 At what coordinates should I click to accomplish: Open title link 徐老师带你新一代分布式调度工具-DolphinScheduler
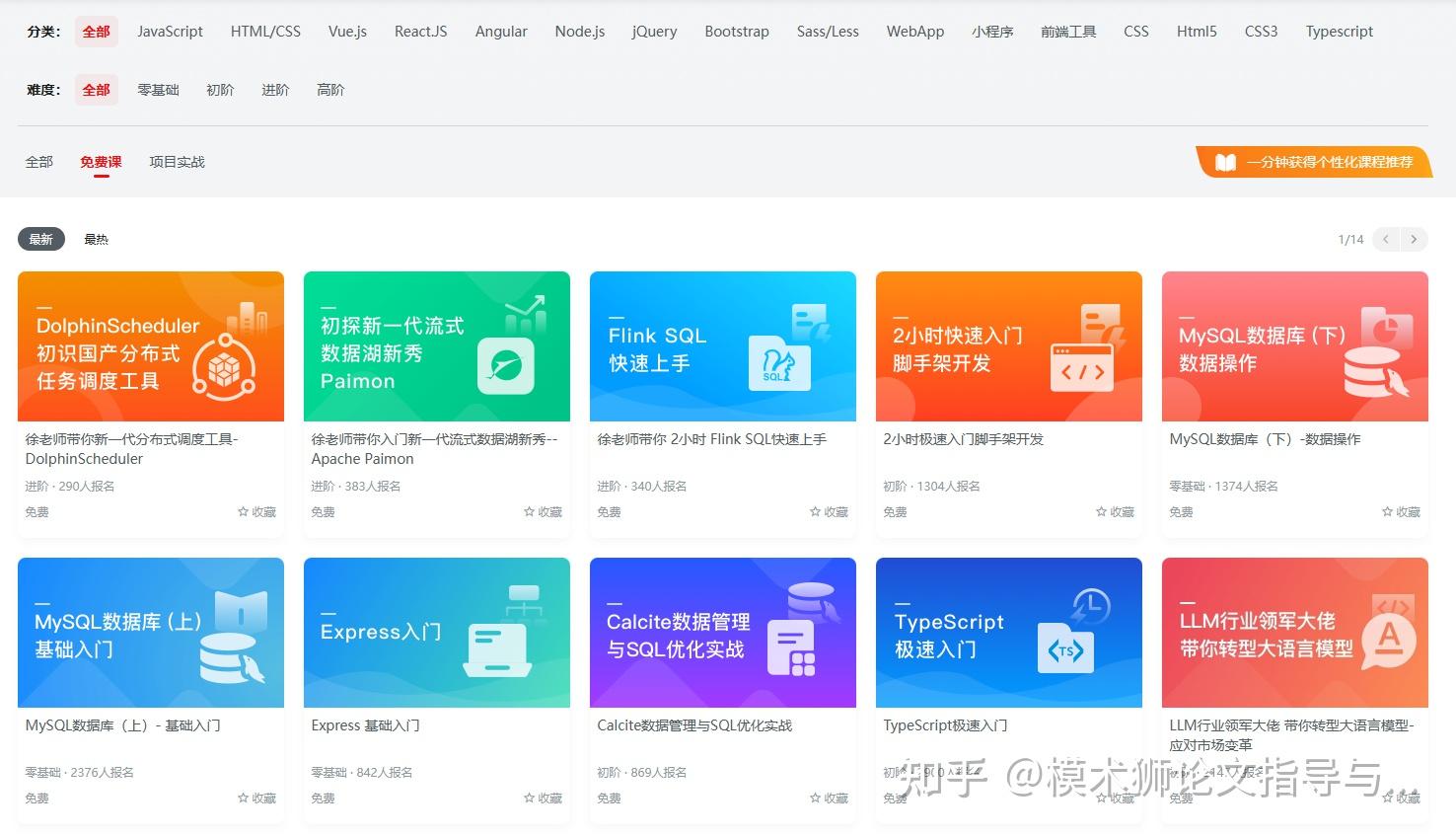click(132, 449)
